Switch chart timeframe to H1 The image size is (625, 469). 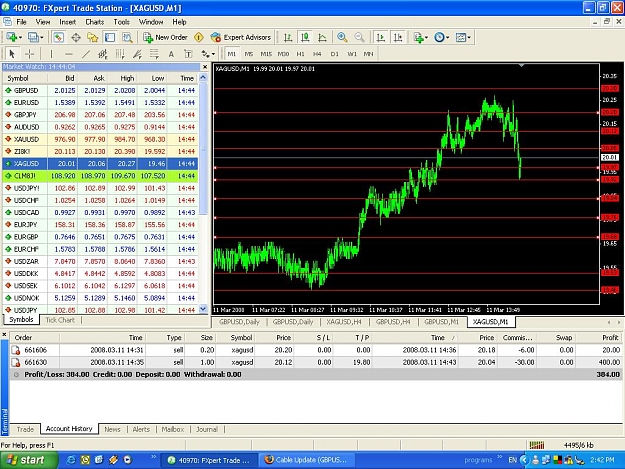pos(300,54)
